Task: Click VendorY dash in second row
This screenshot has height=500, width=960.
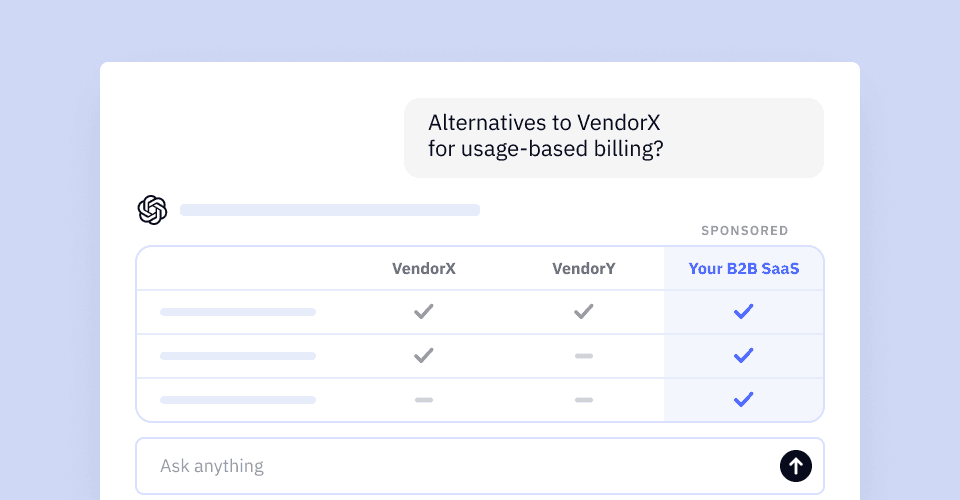Action: [x=583, y=356]
